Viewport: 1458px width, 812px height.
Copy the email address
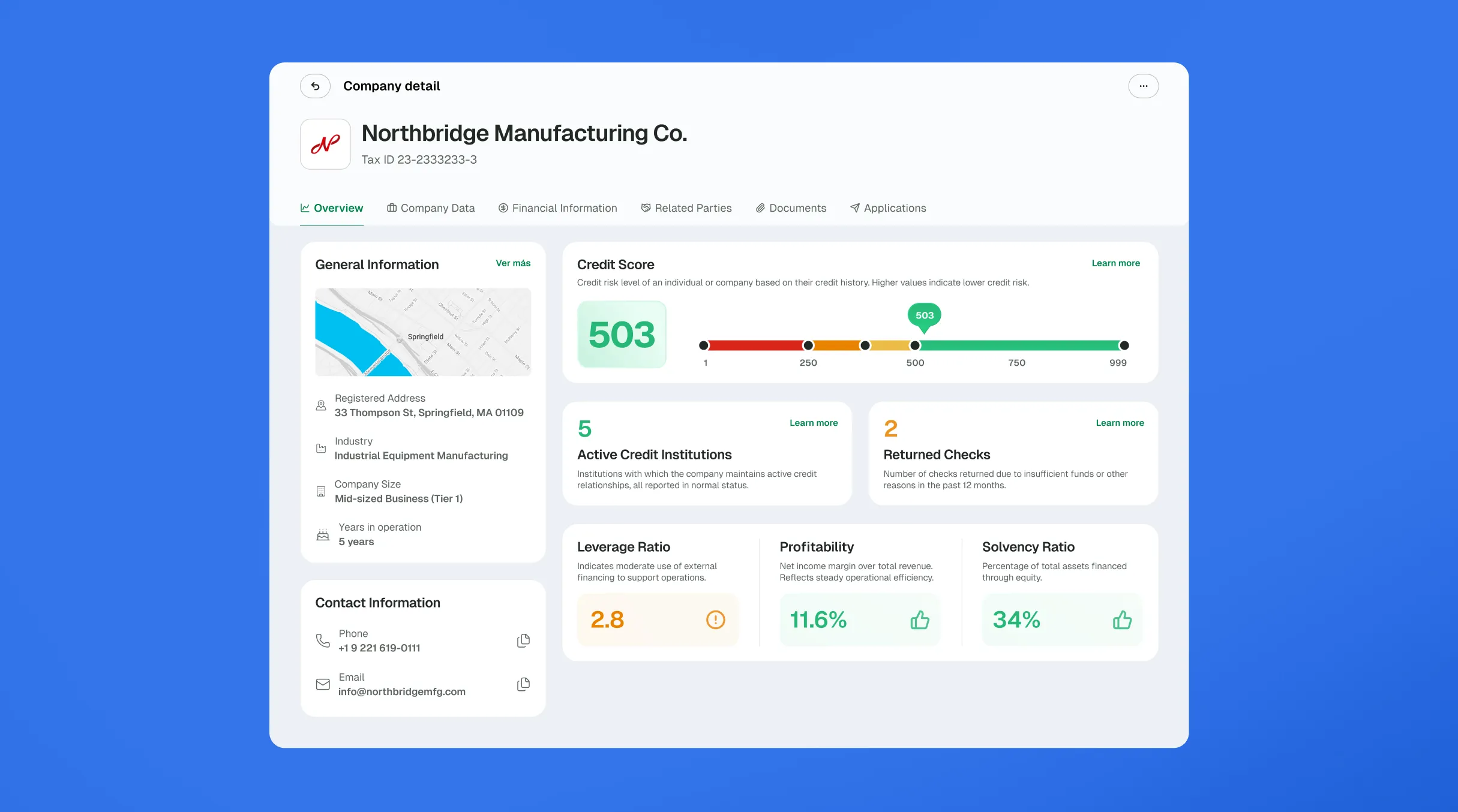[x=523, y=684]
